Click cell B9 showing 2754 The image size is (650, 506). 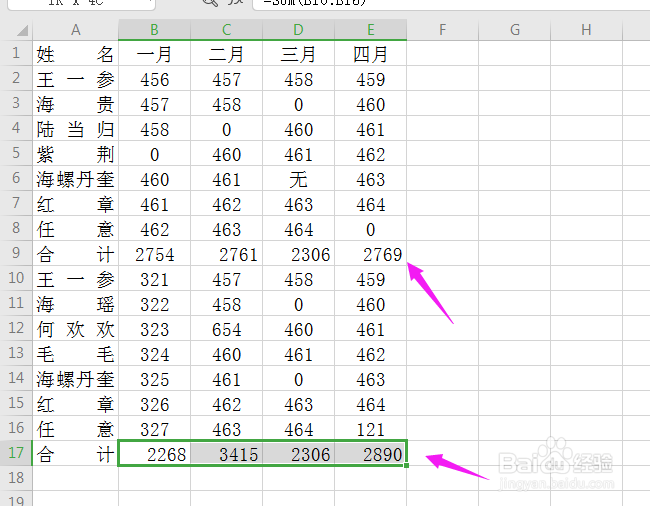click(154, 253)
